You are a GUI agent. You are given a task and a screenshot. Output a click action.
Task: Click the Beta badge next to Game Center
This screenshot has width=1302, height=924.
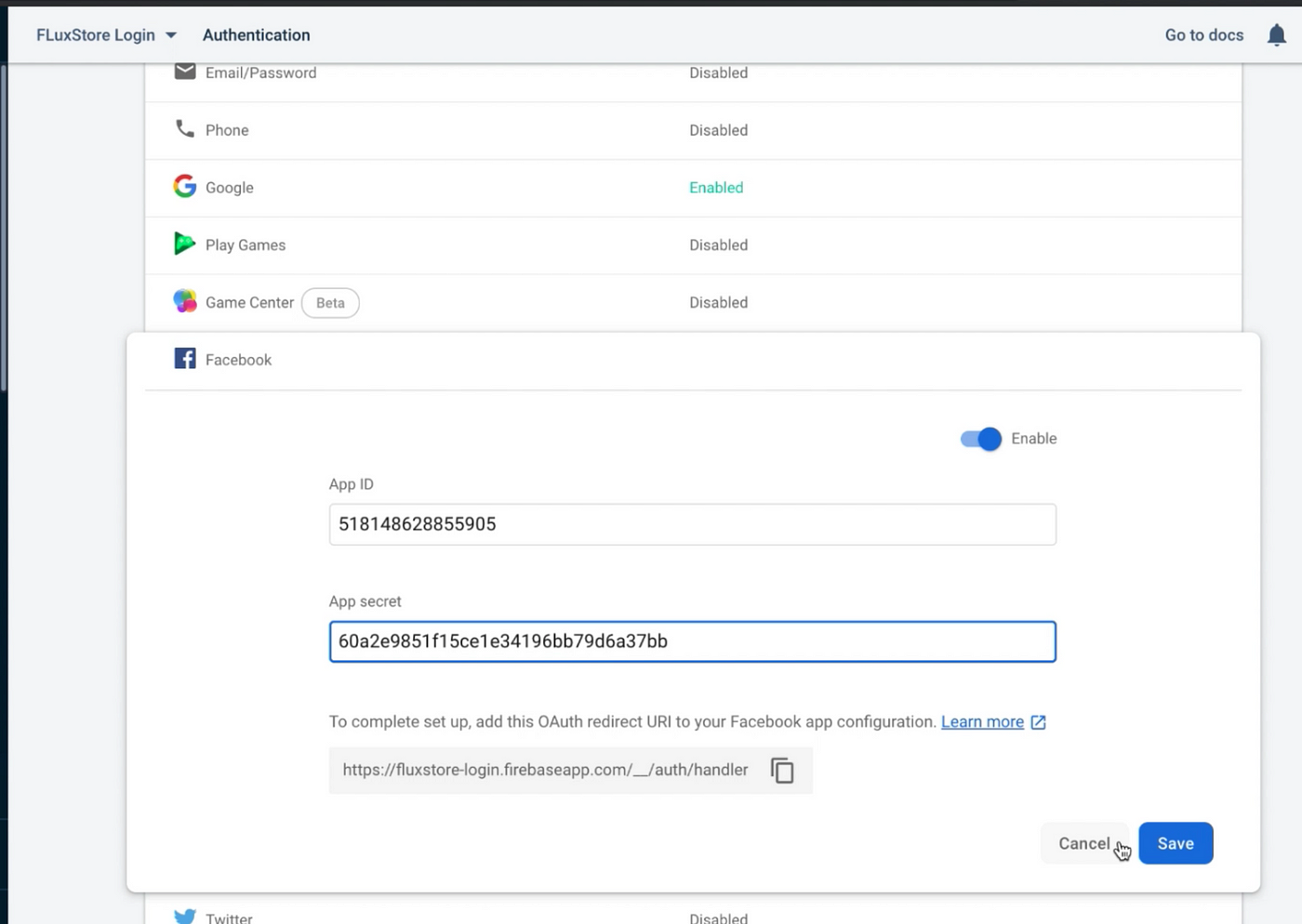click(x=330, y=303)
